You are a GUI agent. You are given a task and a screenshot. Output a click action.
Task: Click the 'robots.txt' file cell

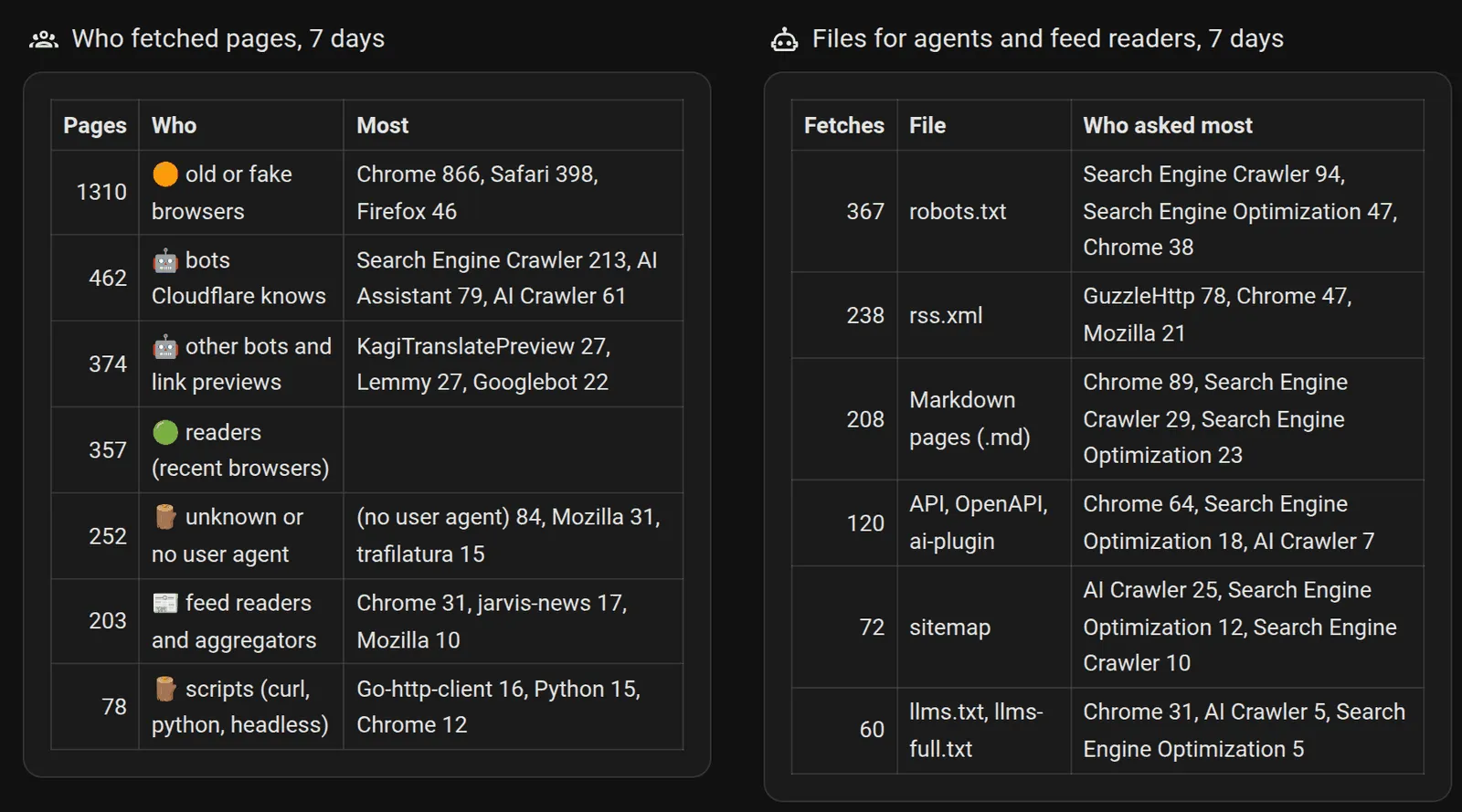click(x=984, y=211)
